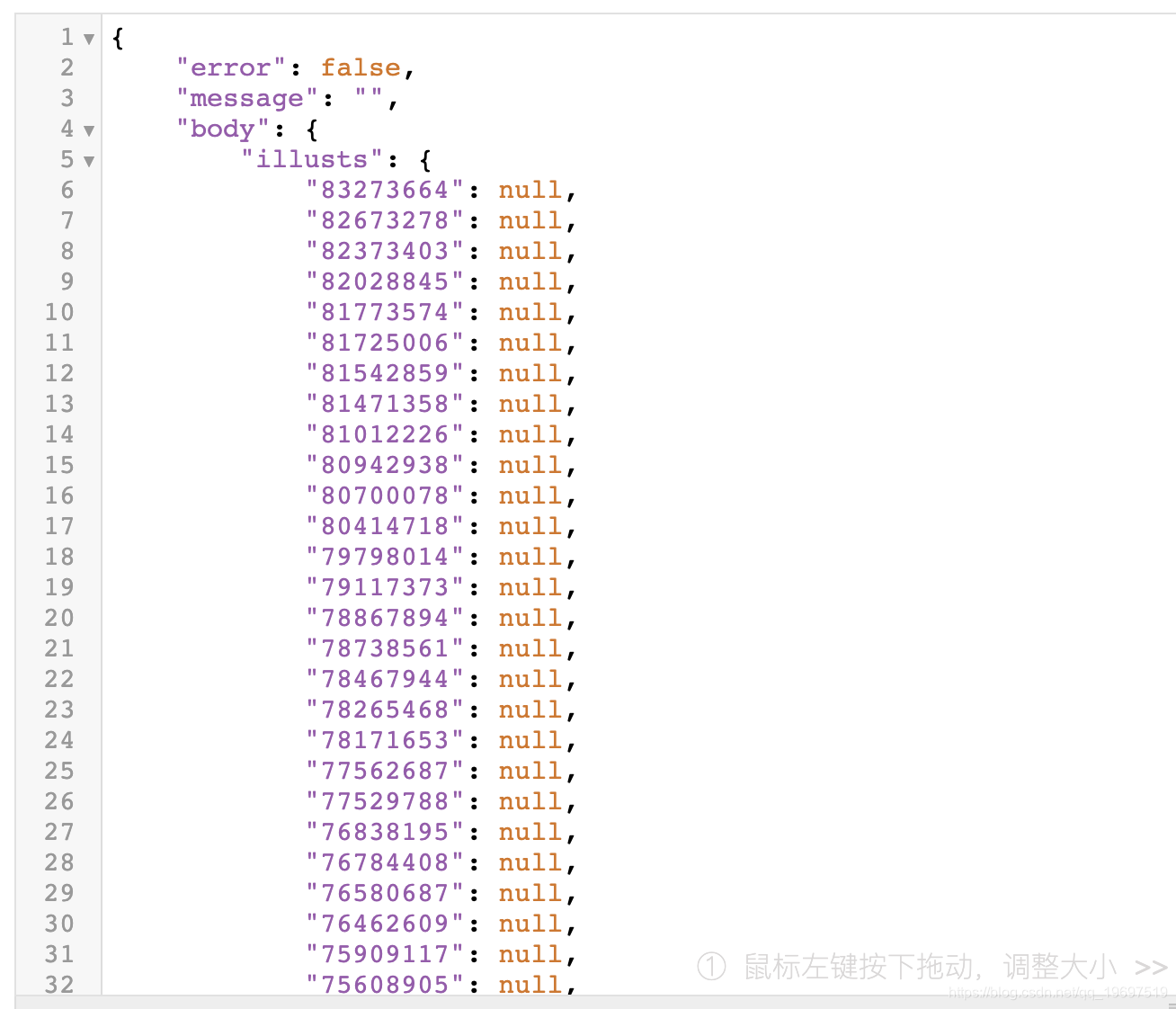The height and width of the screenshot is (1009, 1176).
Task: Click the key "78738561"
Action: 385,648
